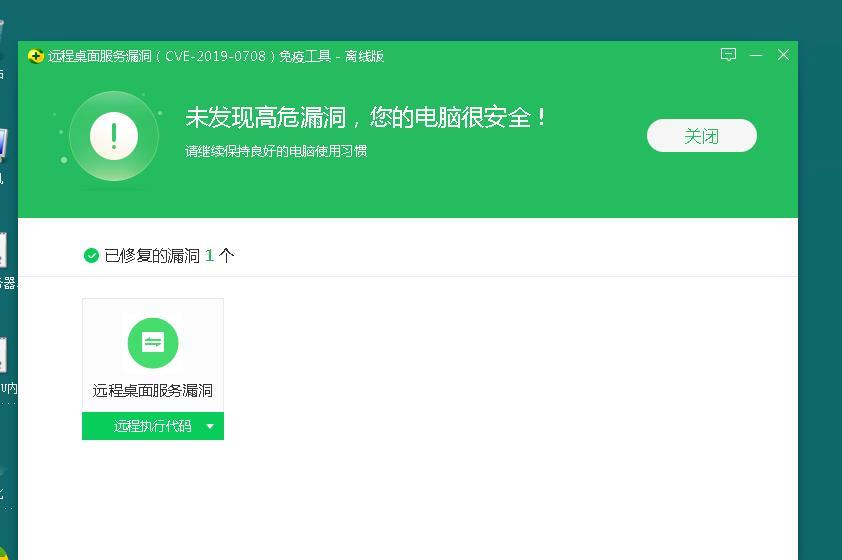This screenshot has height=560, width=842.
Task: Click the window title text CVE-2019-0708
Action: [x=215, y=56]
